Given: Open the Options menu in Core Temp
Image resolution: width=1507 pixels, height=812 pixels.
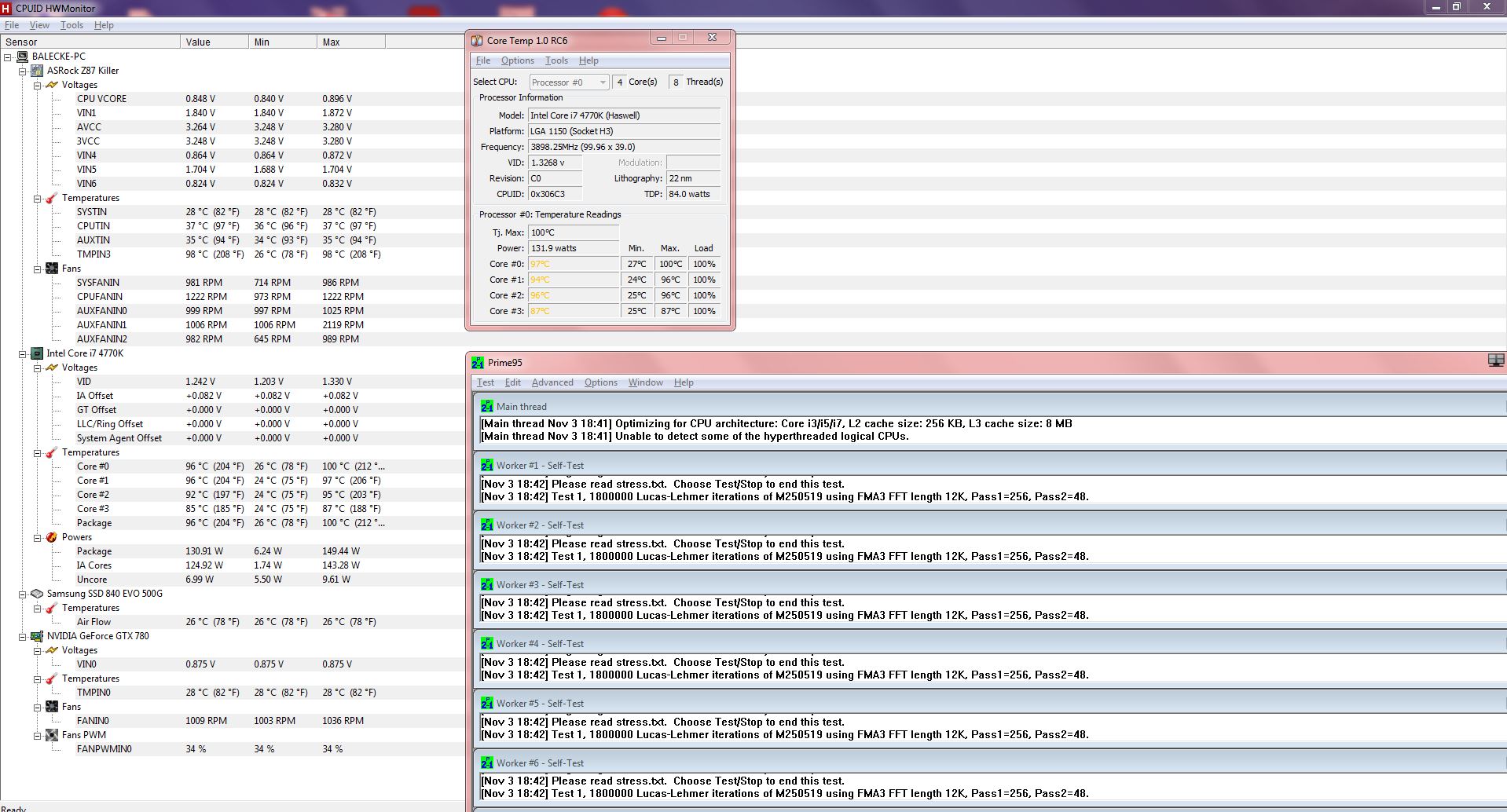Looking at the screenshot, I should click(x=518, y=60).
